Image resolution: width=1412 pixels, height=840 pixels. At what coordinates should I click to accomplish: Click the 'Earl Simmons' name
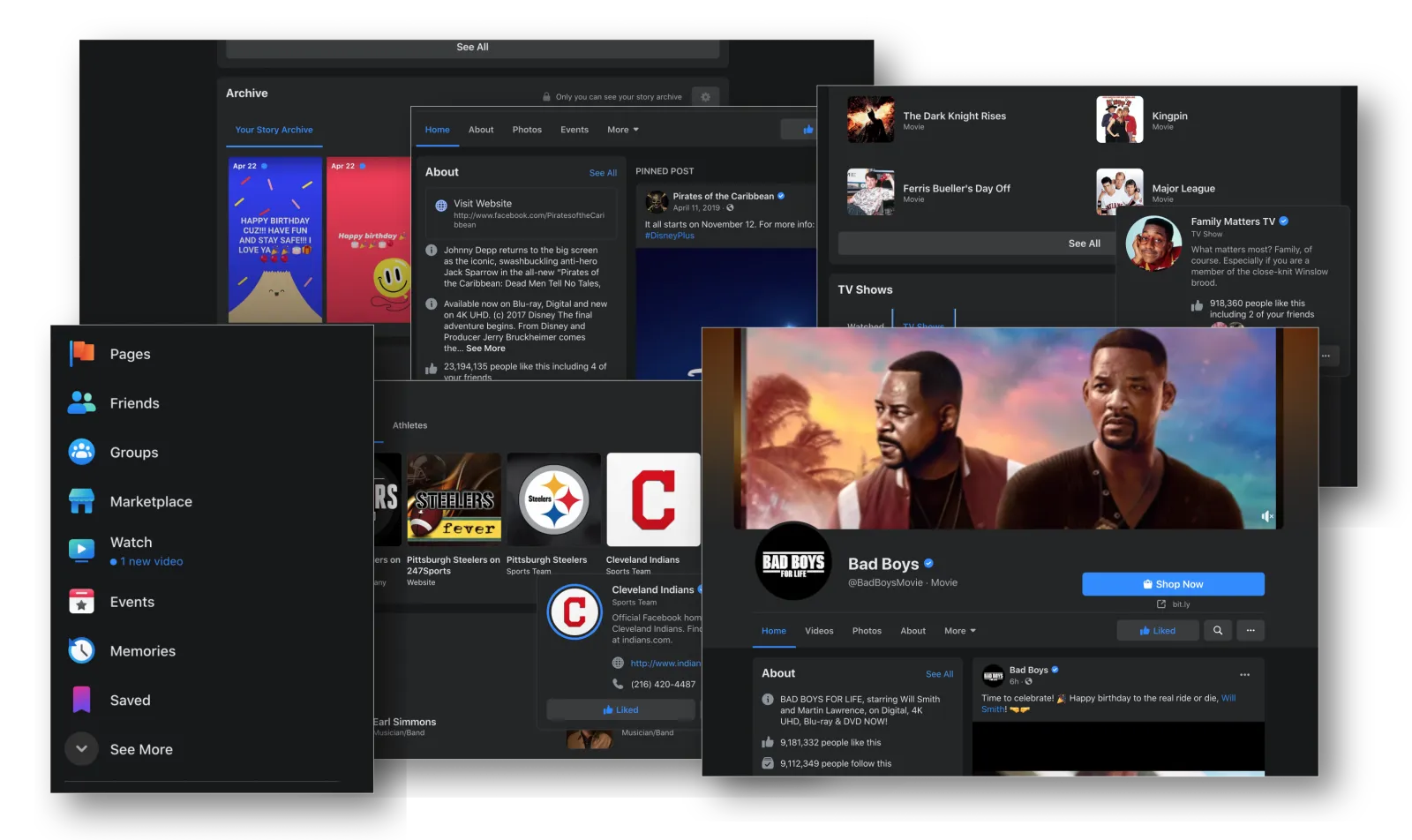405,722
